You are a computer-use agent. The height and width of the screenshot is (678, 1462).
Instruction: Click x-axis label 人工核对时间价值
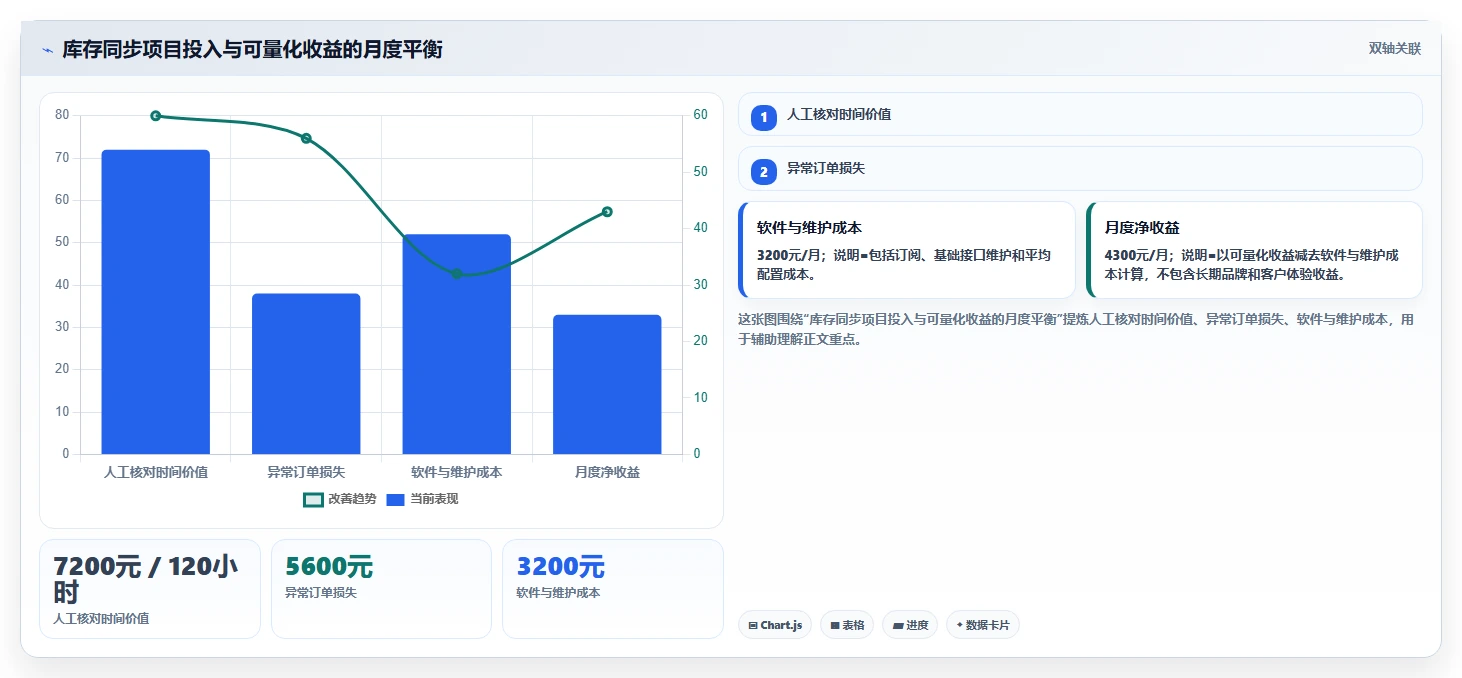coord(156,472)
